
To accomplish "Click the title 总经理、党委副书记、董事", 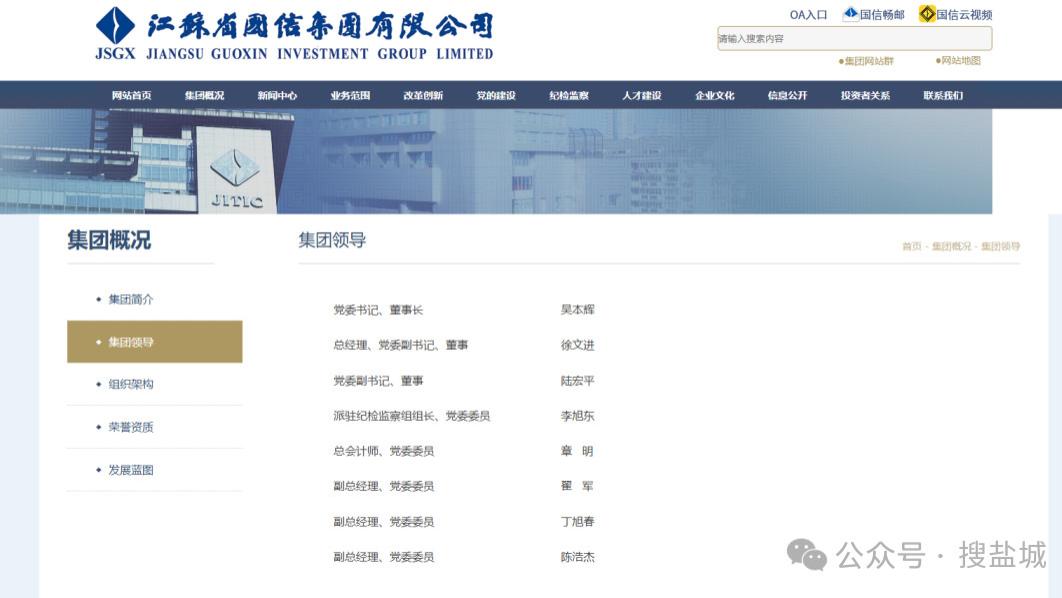I will pos(400,345).
